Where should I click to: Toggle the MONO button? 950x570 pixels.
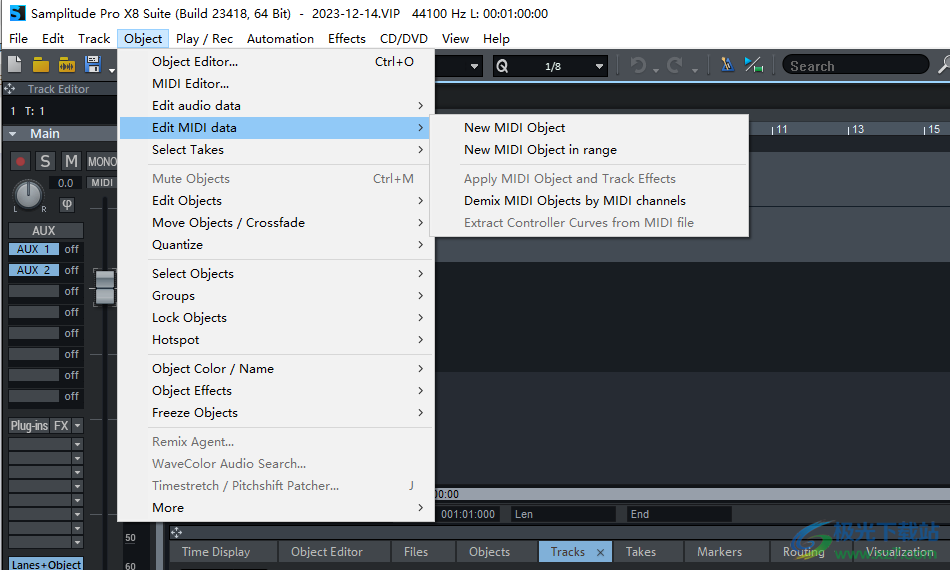[x=102, y=161]
